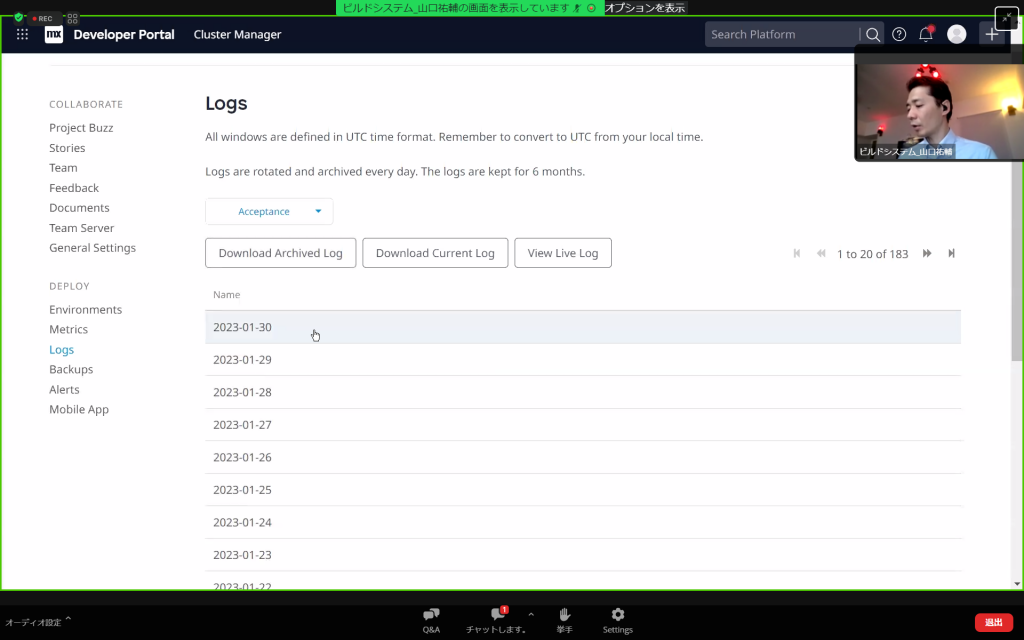The width and height of the screenshot is (1024, 640).
Task: Open the Q&A panel
Action: click(x=431, y=619)
